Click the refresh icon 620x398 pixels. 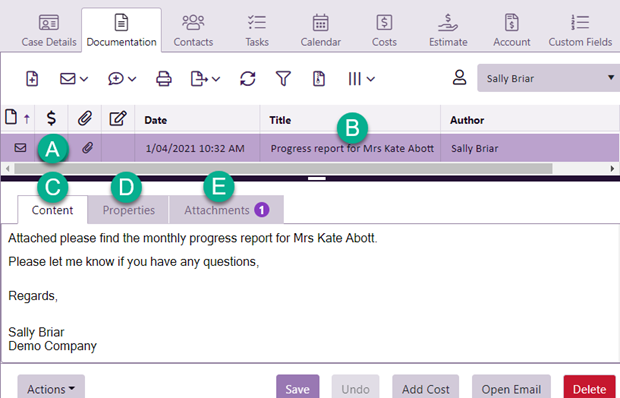(x=248, y=79)
